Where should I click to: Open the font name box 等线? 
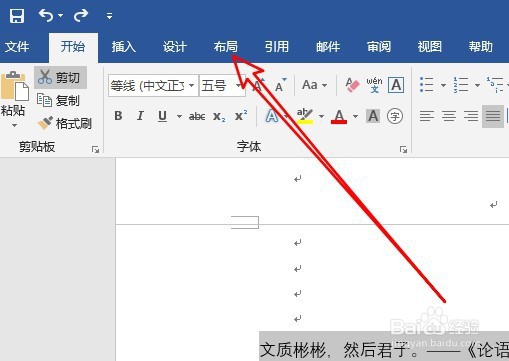153,86
